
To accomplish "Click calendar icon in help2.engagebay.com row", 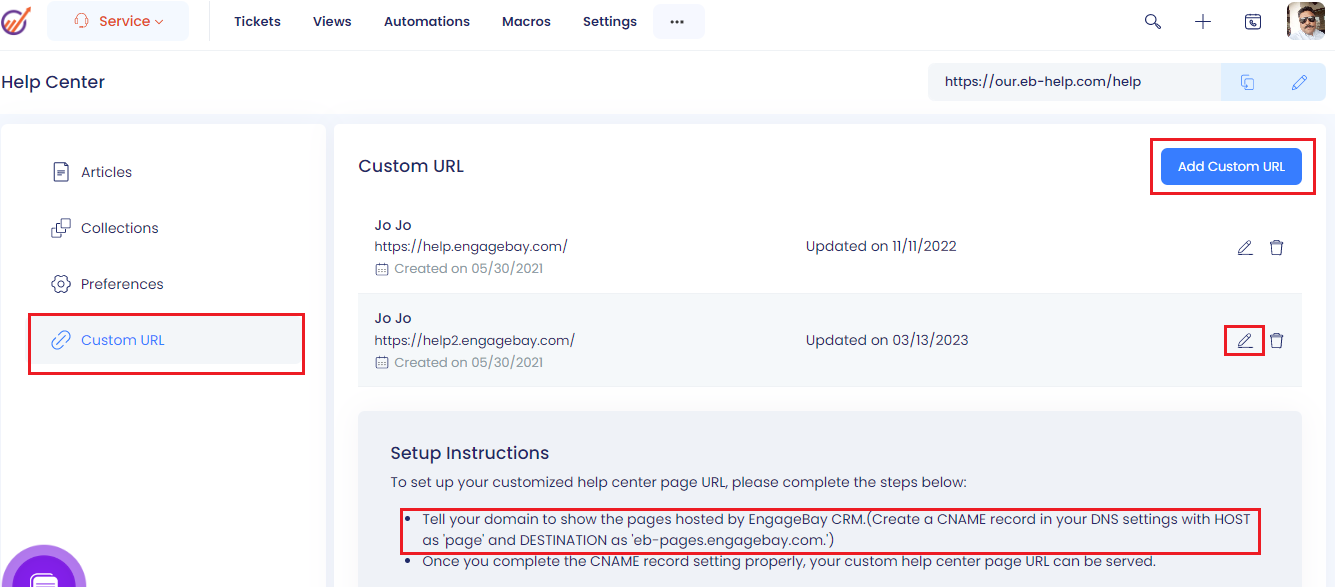I will (381, 362).
